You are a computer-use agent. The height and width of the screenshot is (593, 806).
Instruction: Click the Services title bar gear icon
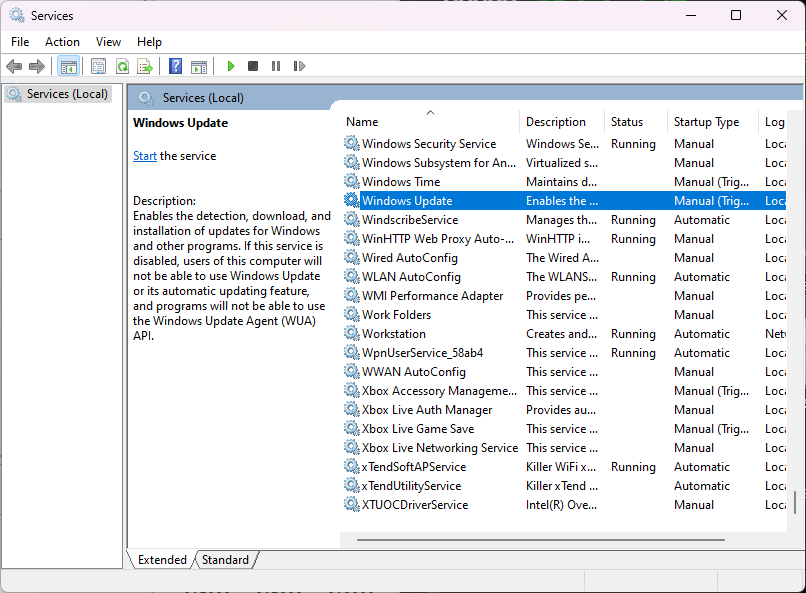point(17,15)
